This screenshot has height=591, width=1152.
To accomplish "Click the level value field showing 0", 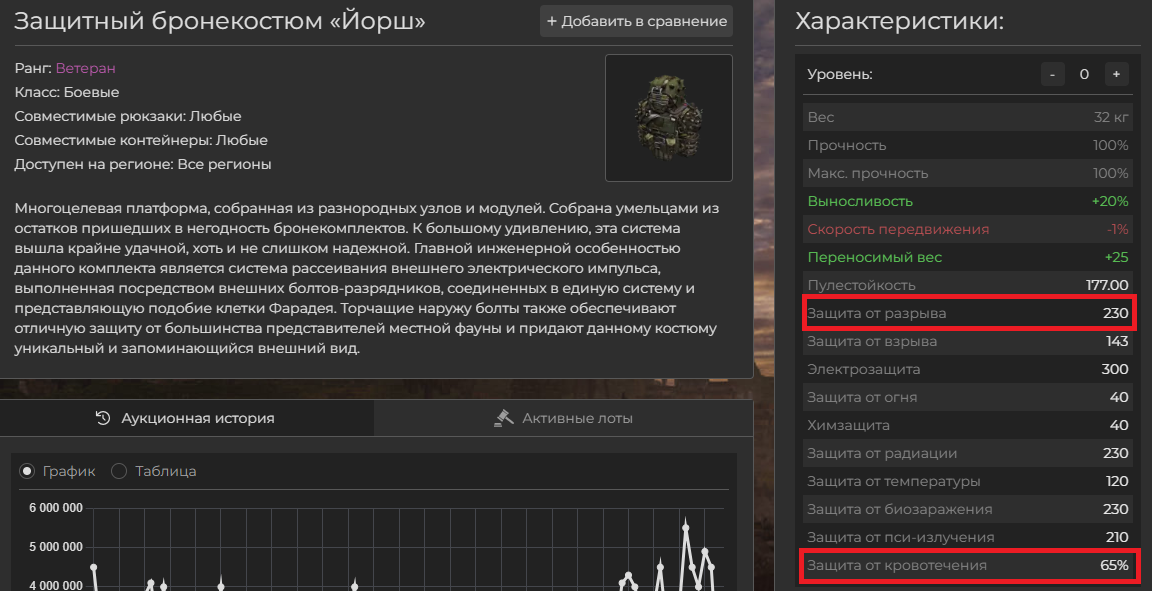I will click(1084, 74).
